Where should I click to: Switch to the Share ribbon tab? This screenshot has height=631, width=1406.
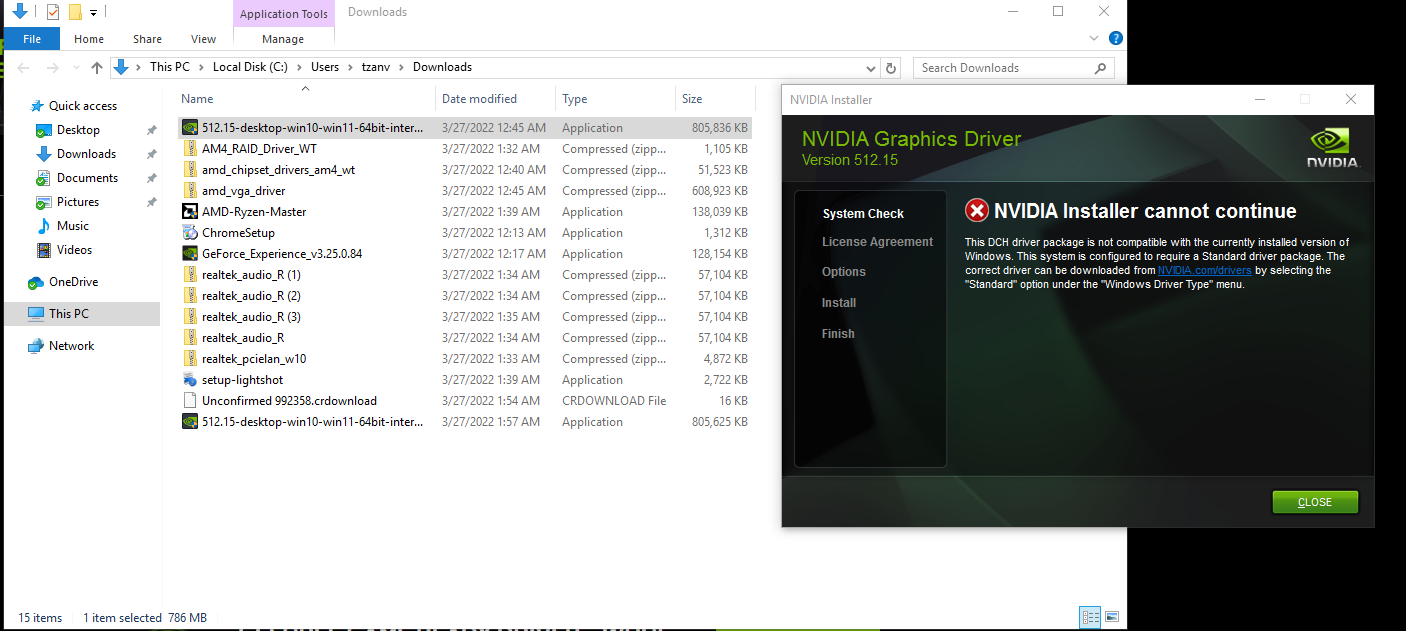tap(147, 39)
